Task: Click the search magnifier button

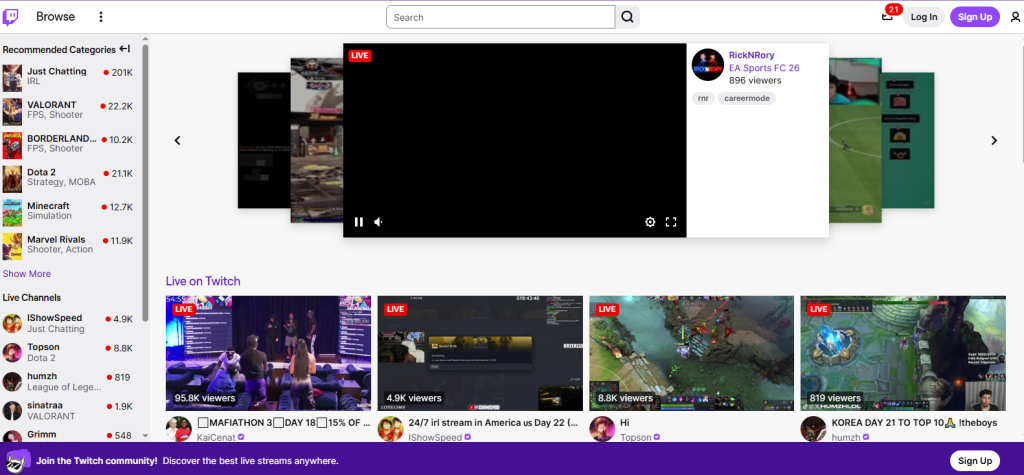Action: 627,17
